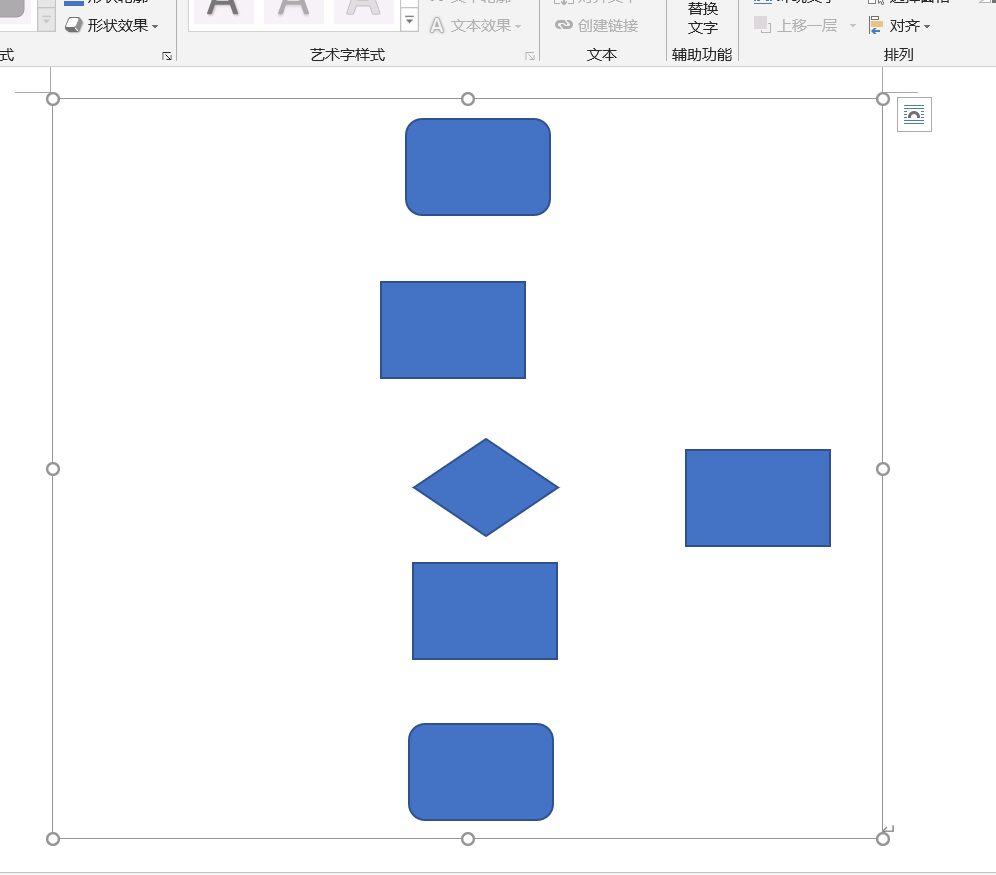Click the 辅助功能 group label
Viewport: 996px width, 875px height.
[702, 55]
